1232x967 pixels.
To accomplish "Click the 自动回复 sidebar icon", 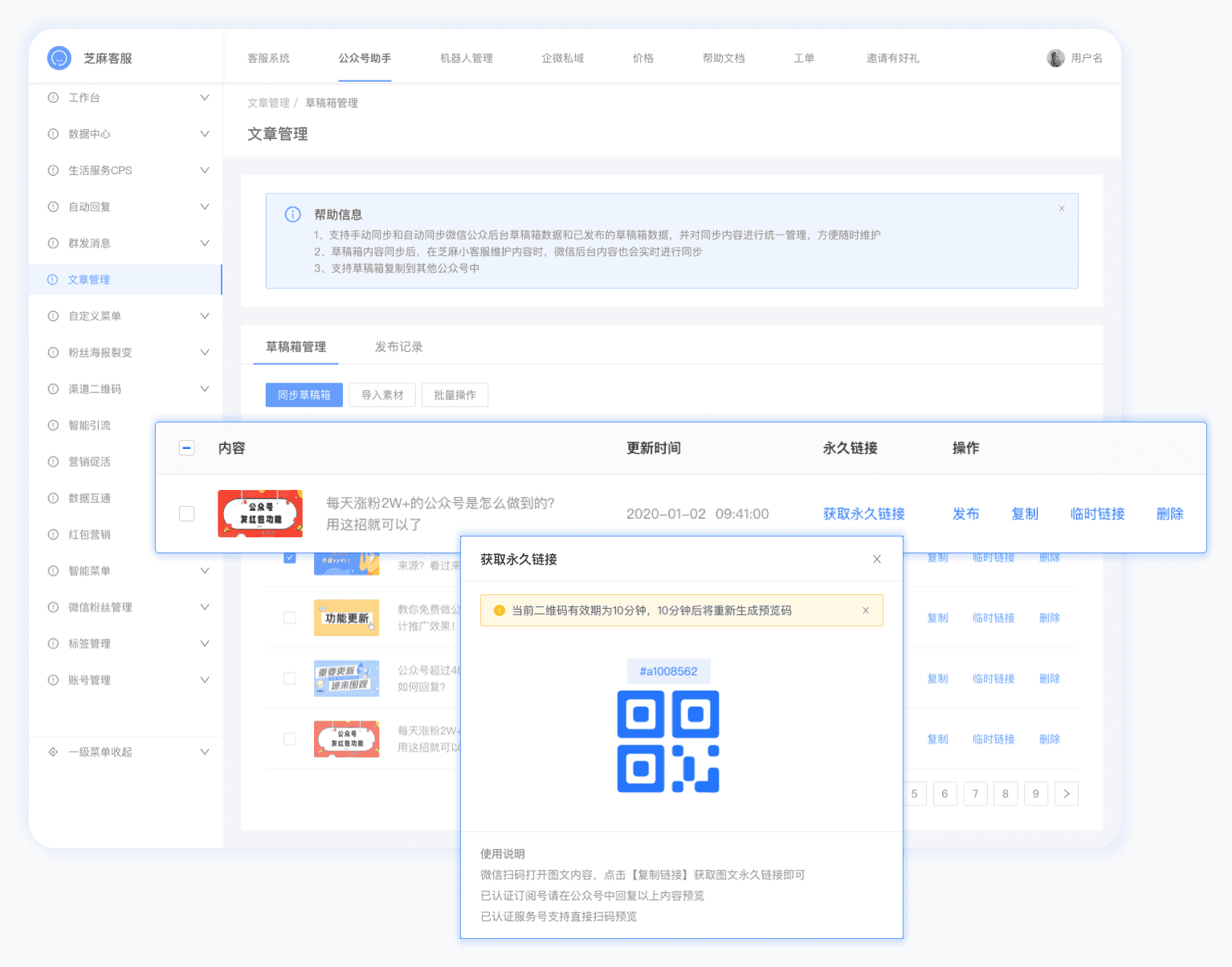I will [53, 206].
